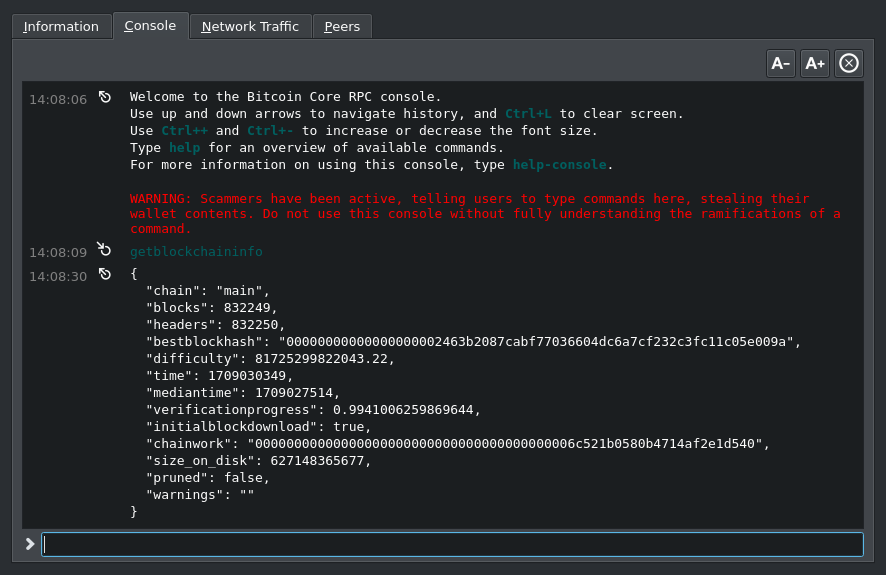Click the "chain": "main" line
Viewport: 886px width, 575px height.
click(208, 290)
